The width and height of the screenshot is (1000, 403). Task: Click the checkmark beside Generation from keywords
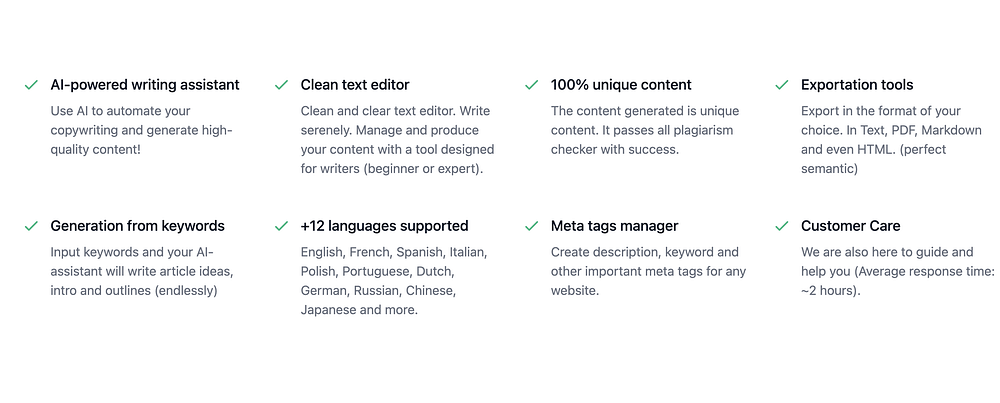(31, 226)
